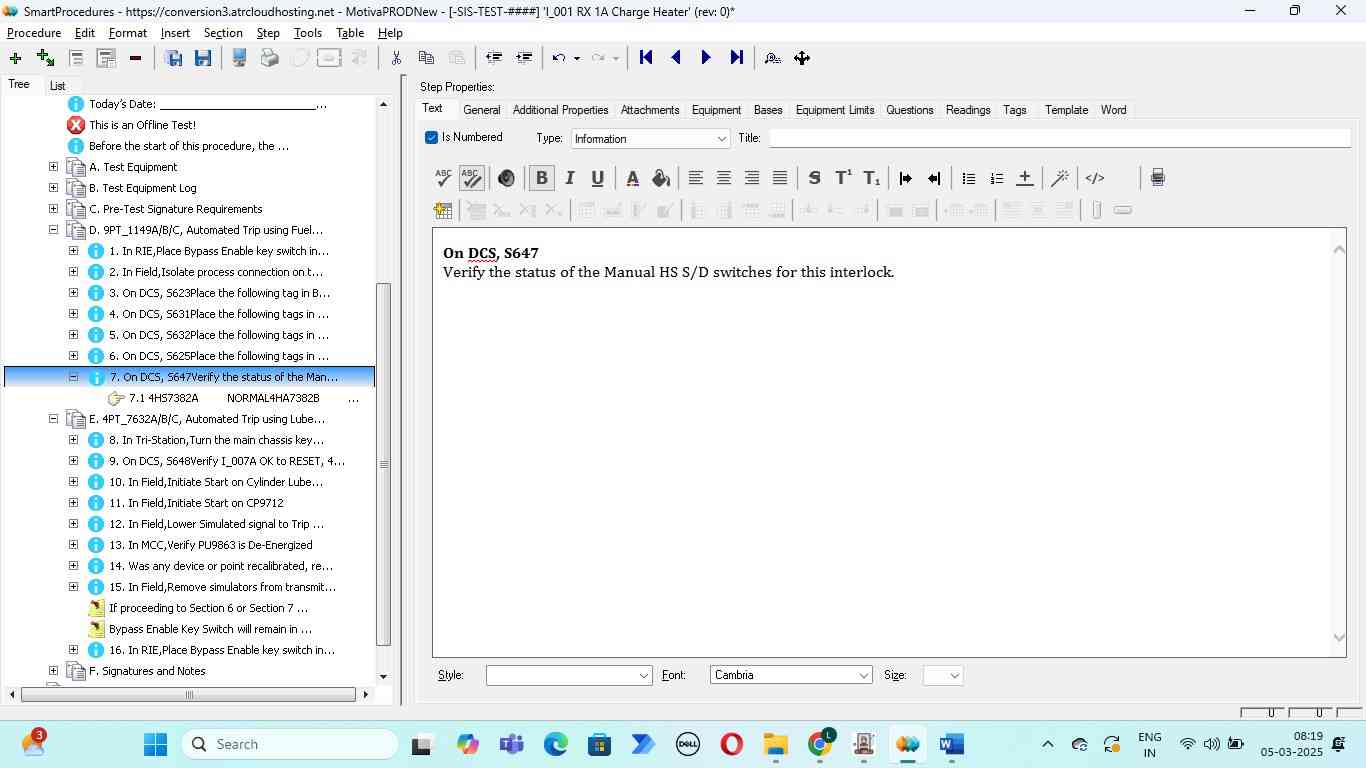Click the green plus add step icon
Image resolution: width=1366 pixels, height=768 pixels.
click(15, 58)
